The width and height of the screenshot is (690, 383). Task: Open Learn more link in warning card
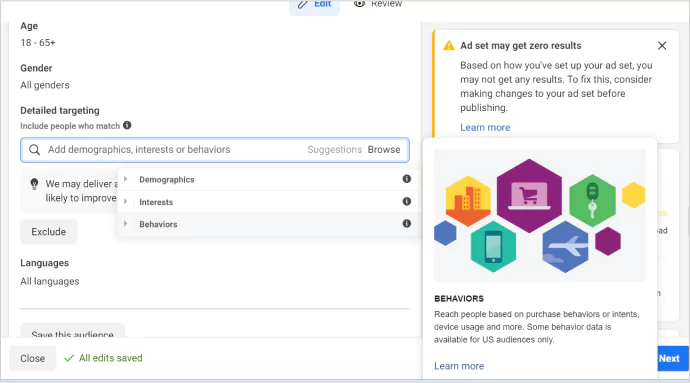pos(485,127)
